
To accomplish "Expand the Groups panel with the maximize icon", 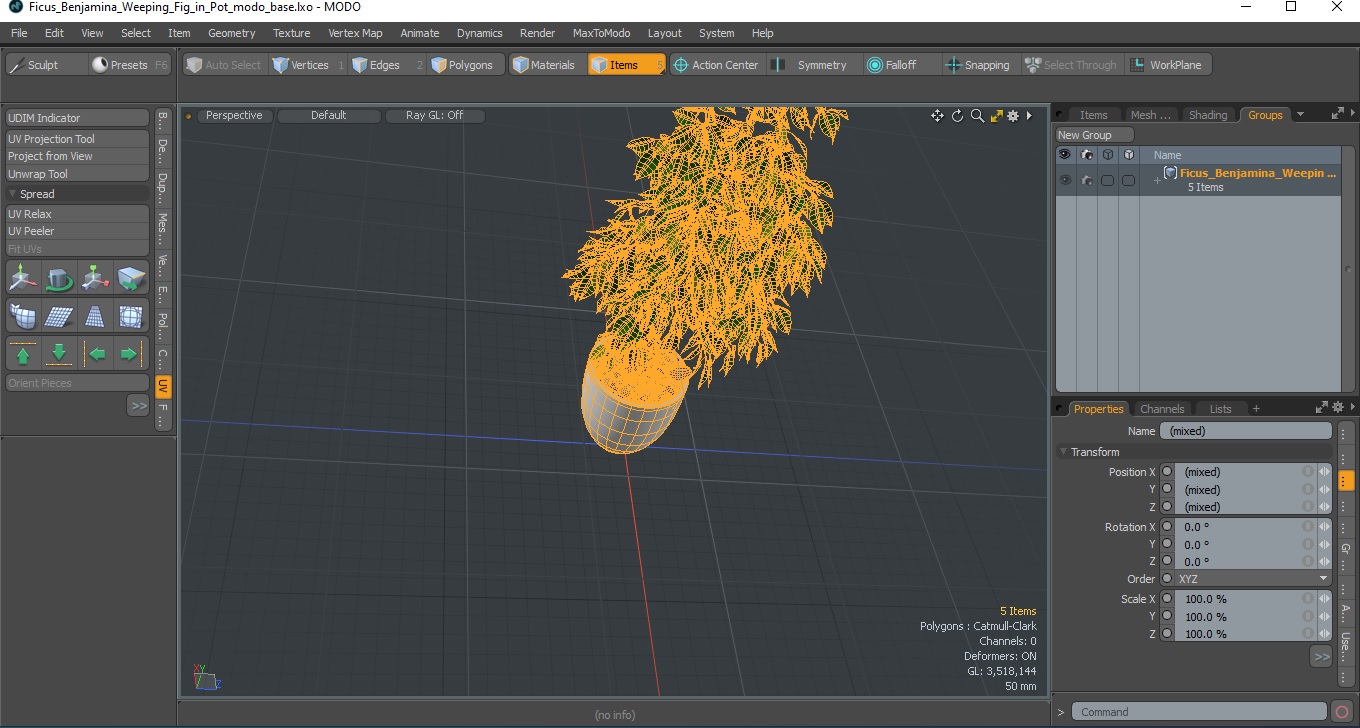I will click(1337, 114).
